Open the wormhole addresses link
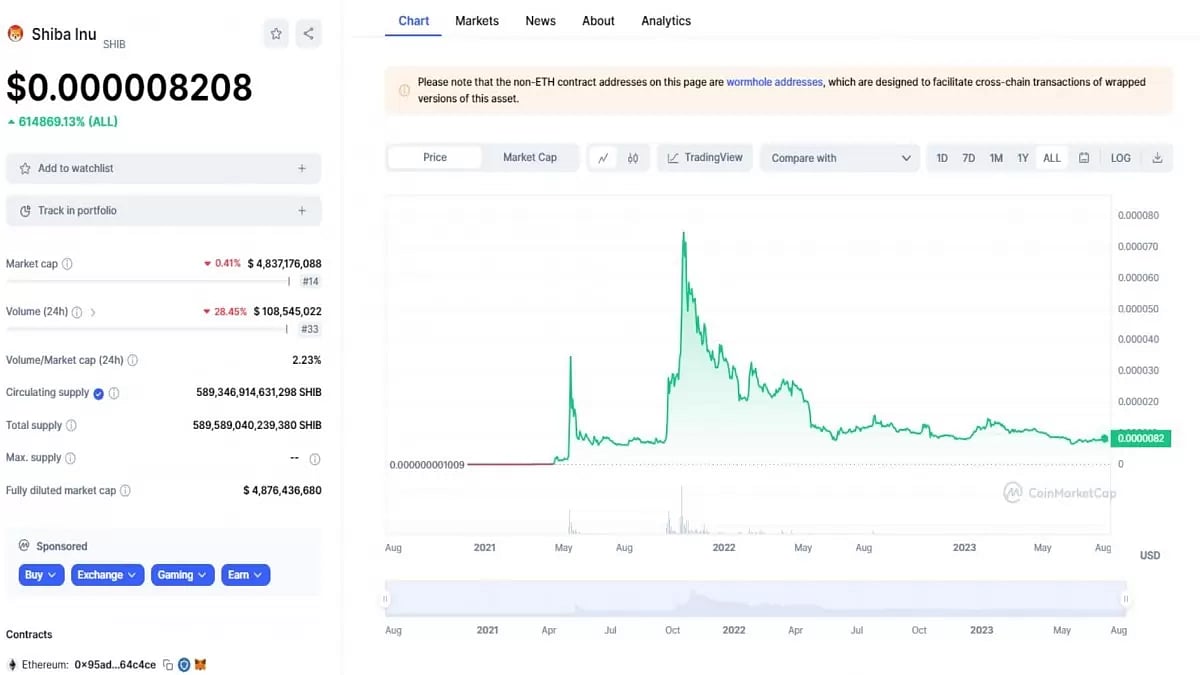 [775, 82]
